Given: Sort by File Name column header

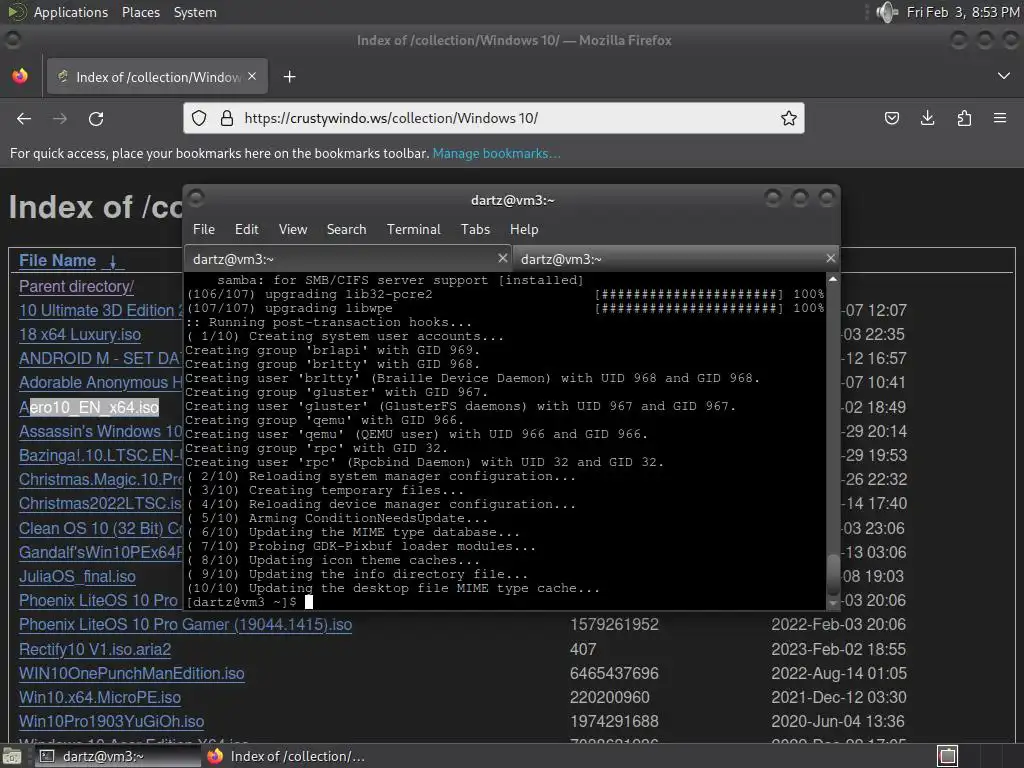Looking at the screenshot, I should pyautogui.click(x=57, y=261).
